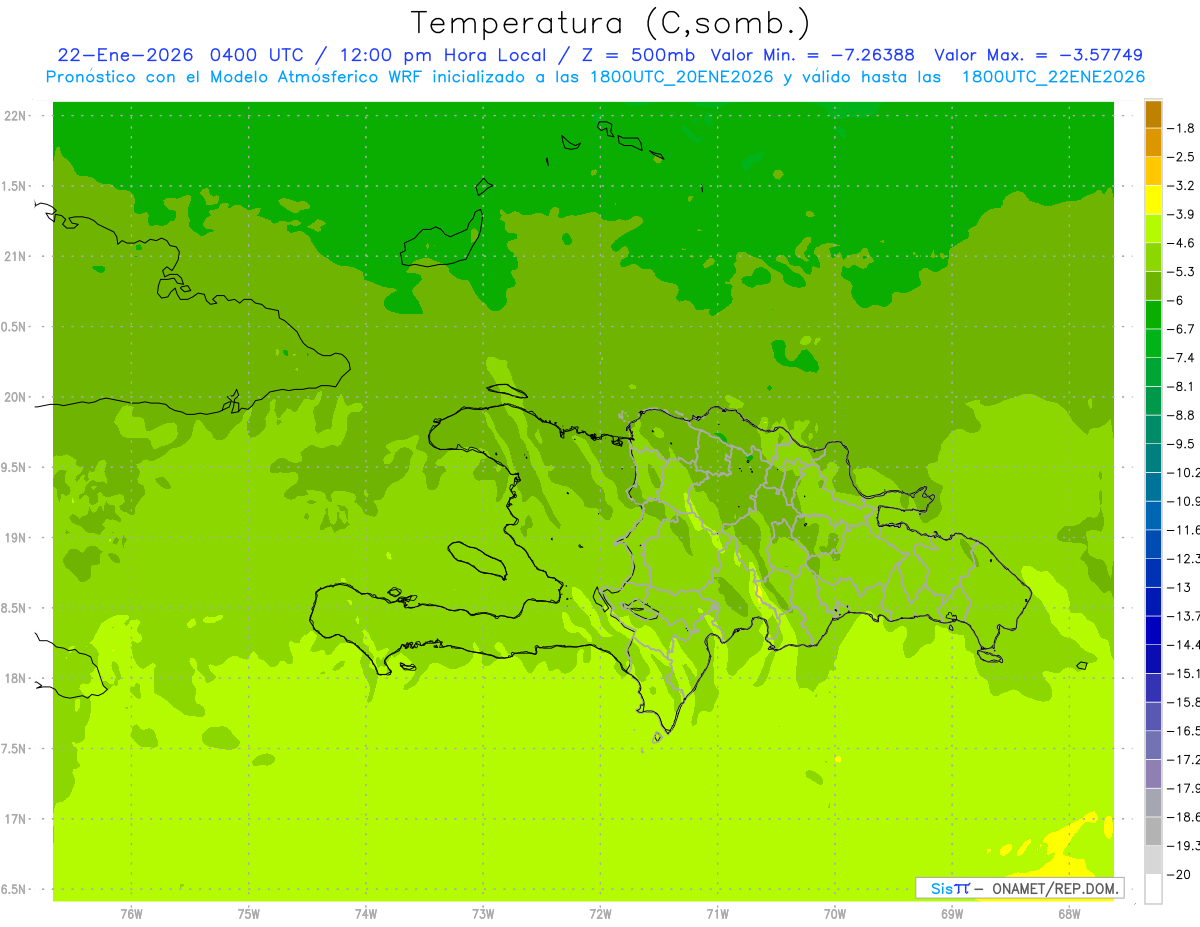Click the -6.7 legend value

pyautogui.click(x=1181, y=329)
